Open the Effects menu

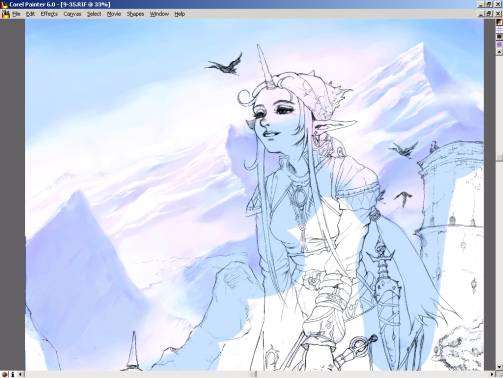click(49, 14)
